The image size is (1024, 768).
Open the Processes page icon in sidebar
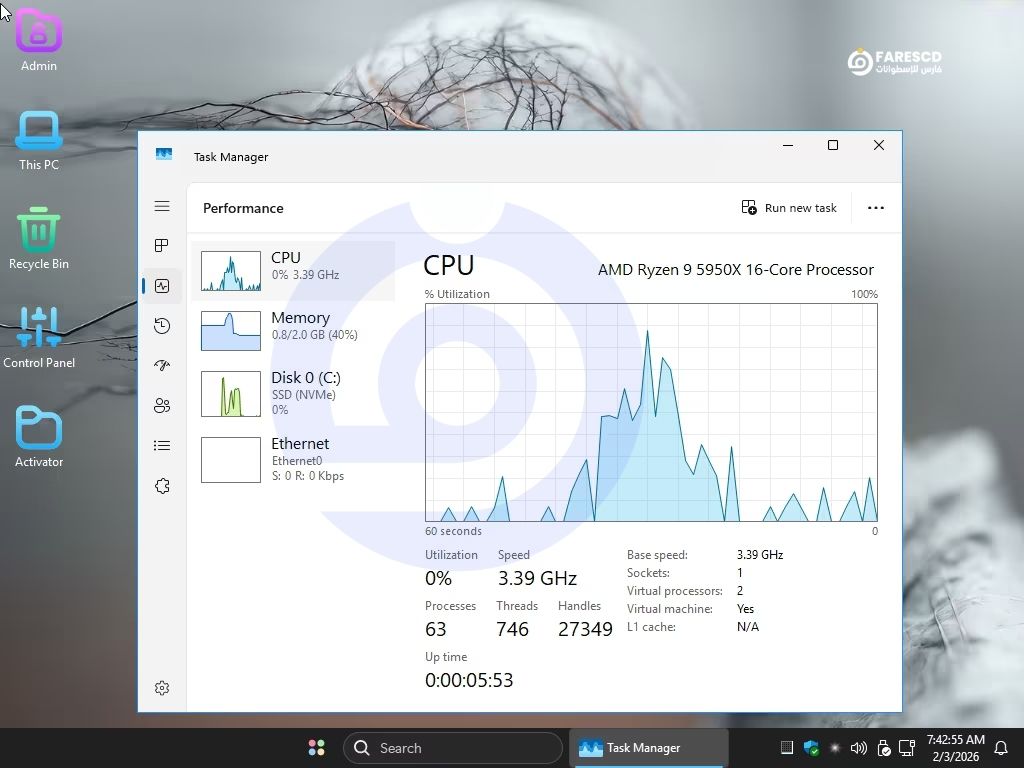coord(162,246)
